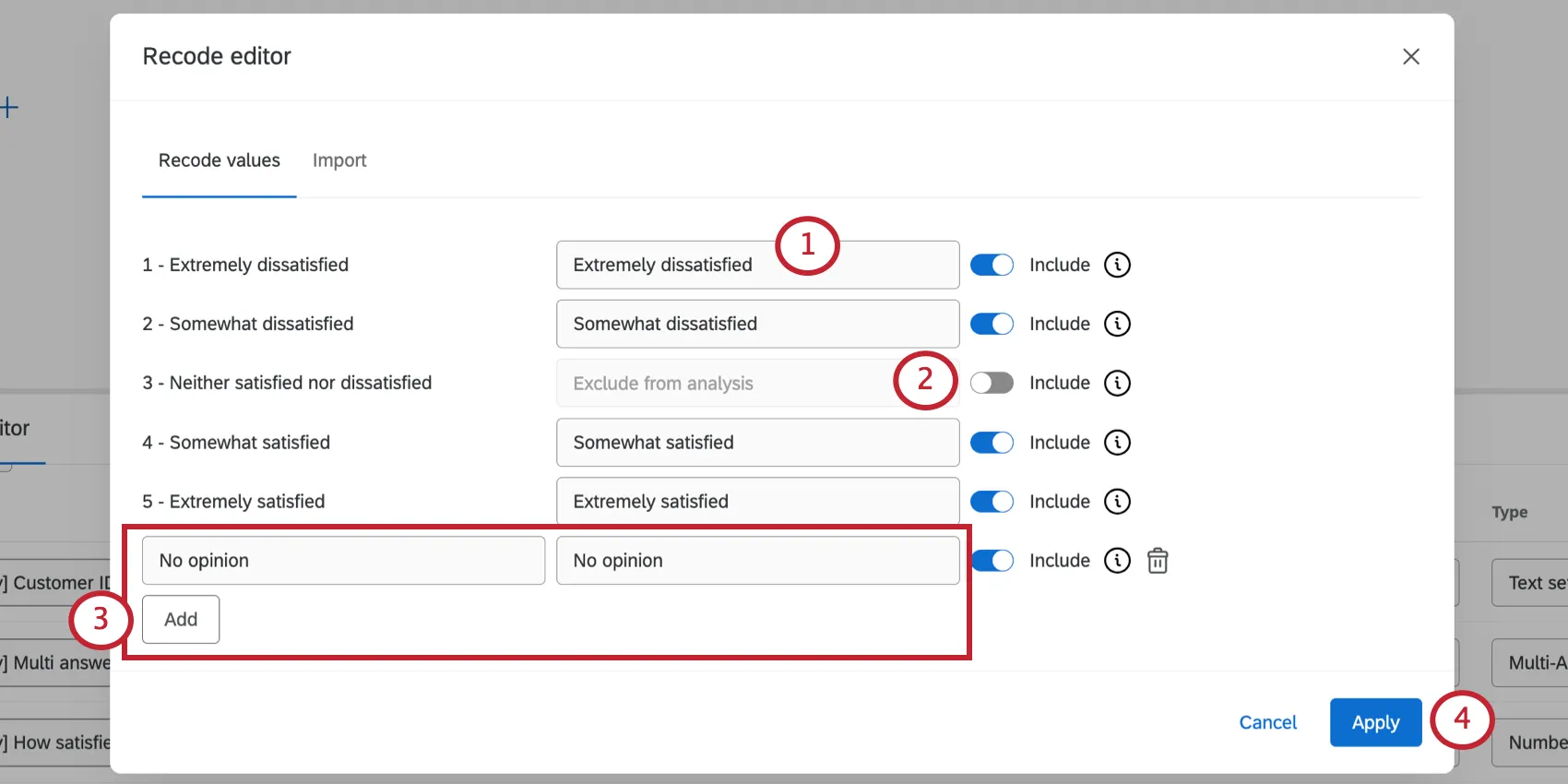Edit the Somewhat dissatisfied recode field
The image size is (1568, 784).
(757, 324)
